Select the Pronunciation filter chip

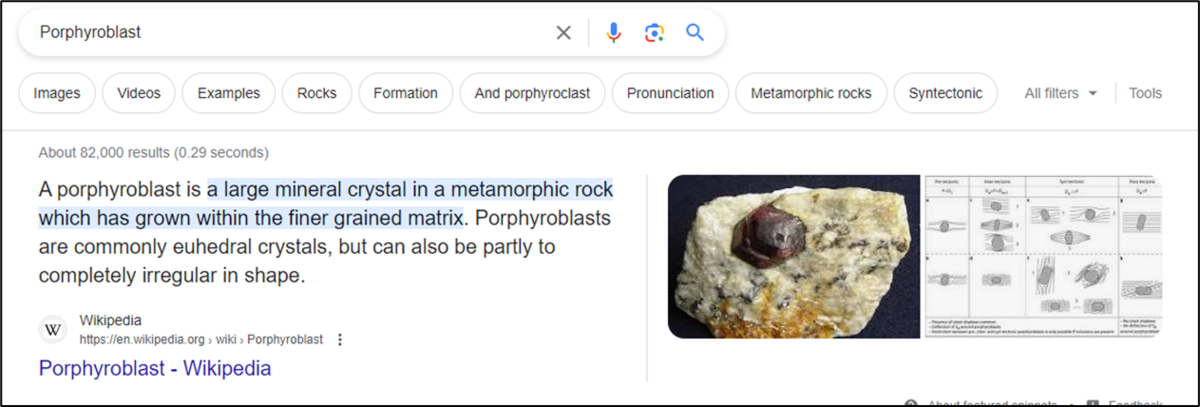(x=670, y=93)
